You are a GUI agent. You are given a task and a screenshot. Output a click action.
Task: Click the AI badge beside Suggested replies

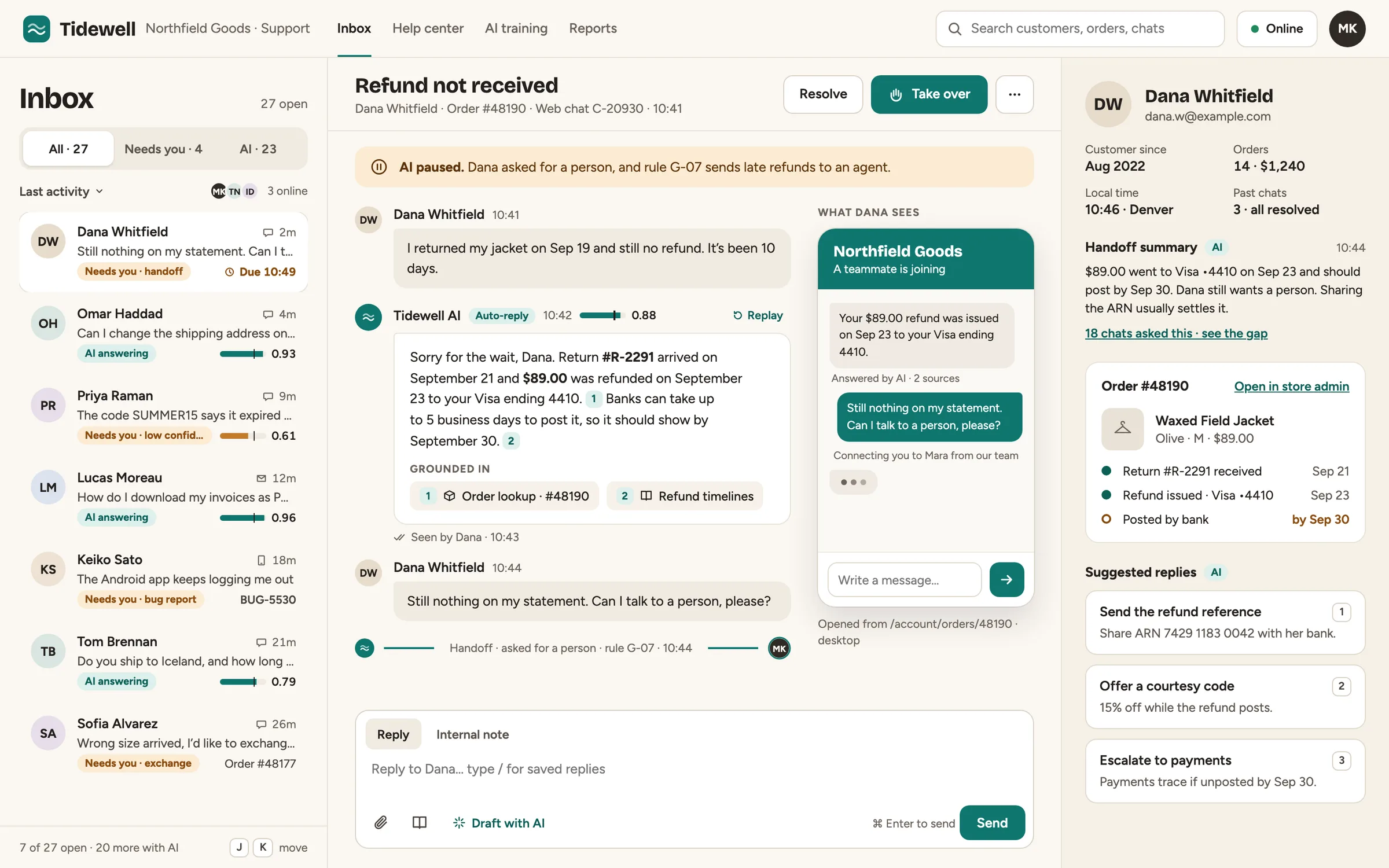coord(1216,572)
